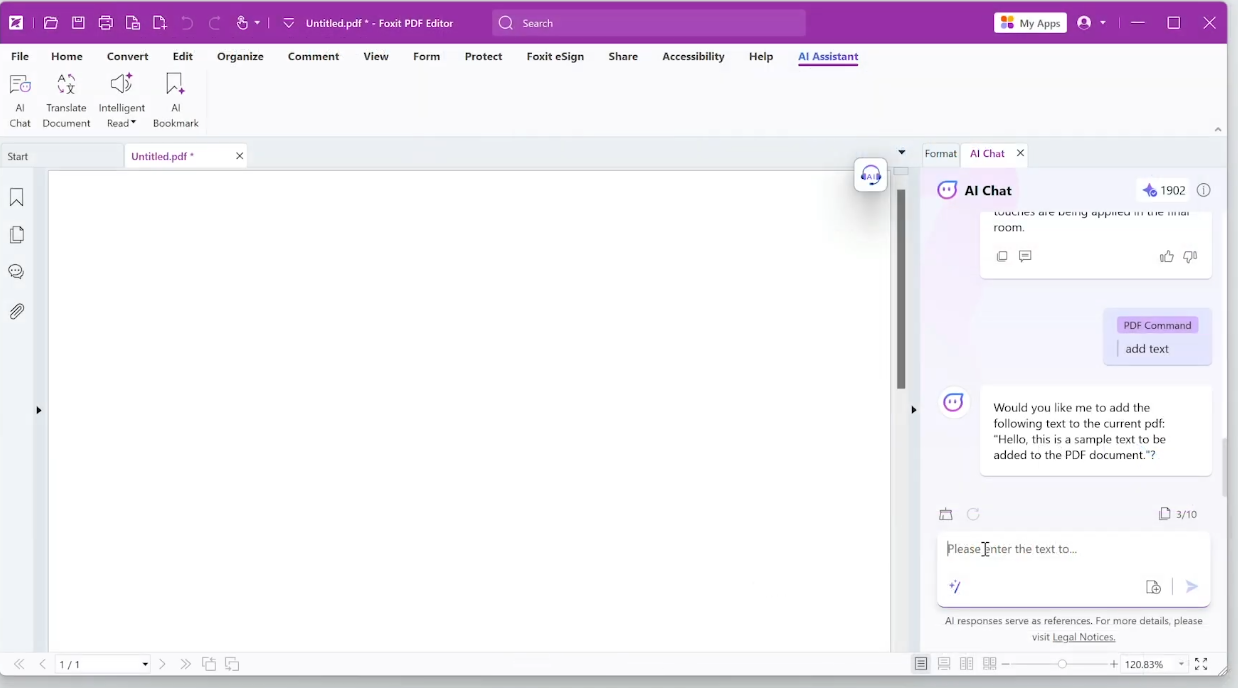This screenshot has width=1238, height=688.
Task: Open Hand tool dropdown arrow
Action: [x=257, y=23]
